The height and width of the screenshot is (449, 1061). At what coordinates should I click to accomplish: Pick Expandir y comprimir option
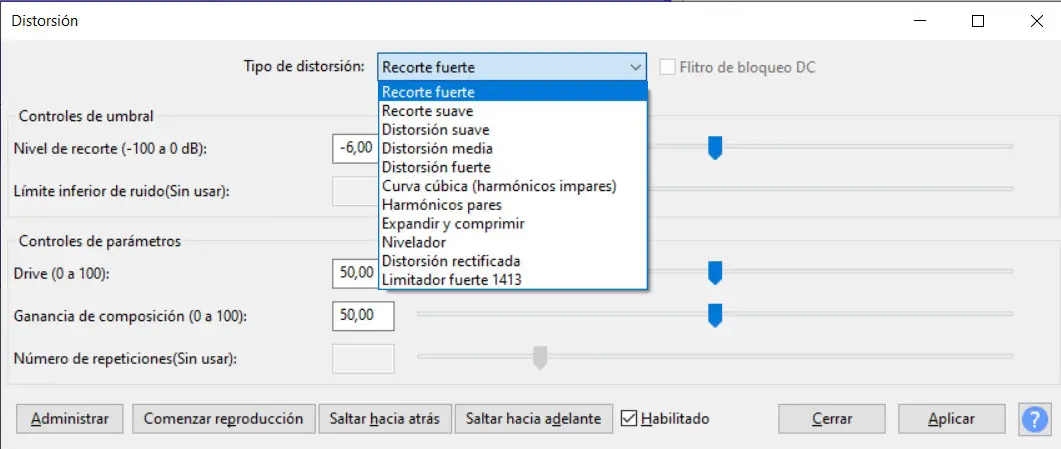coord(453,224)
